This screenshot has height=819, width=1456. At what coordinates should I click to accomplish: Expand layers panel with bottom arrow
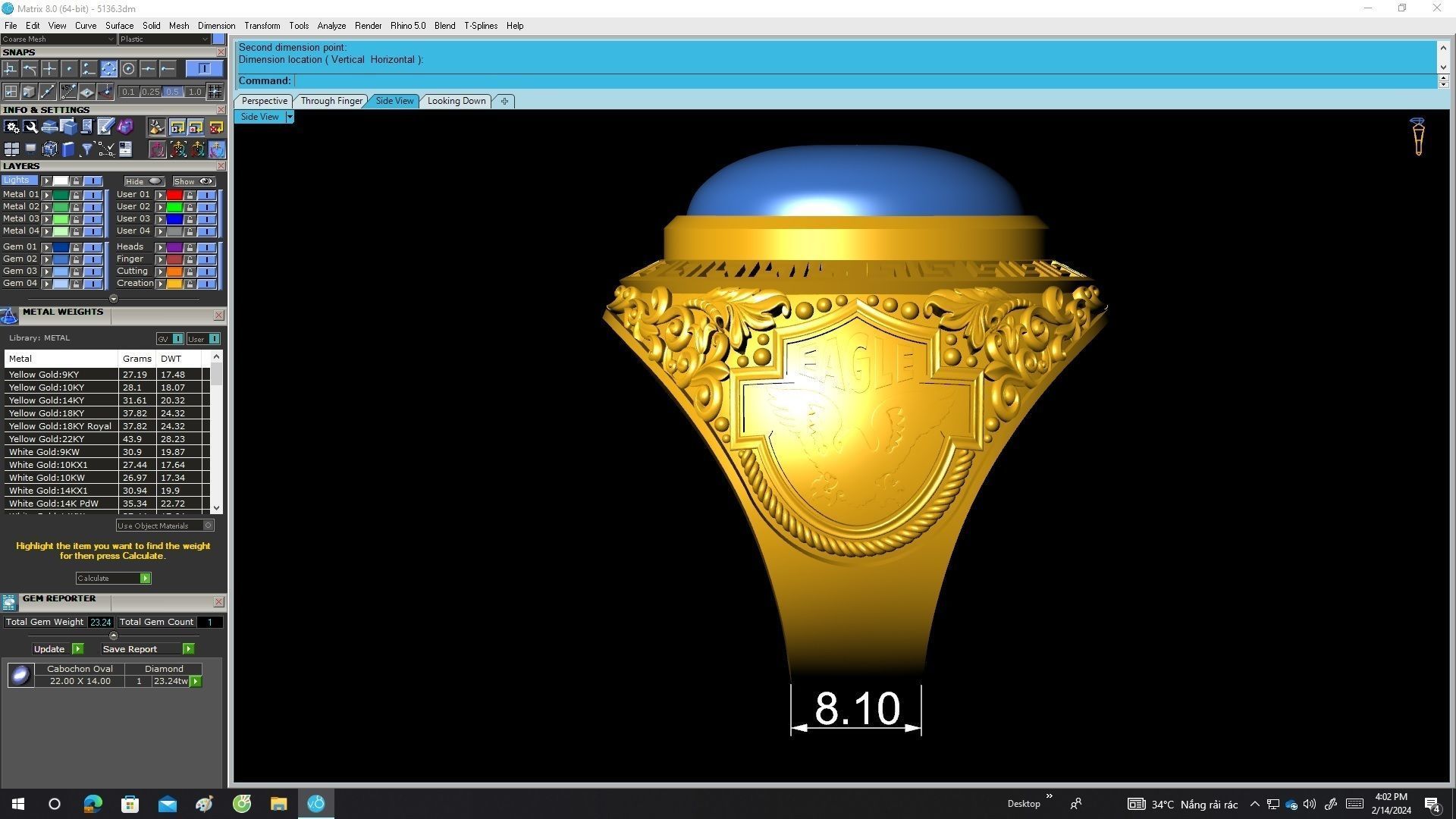pos(113,299)
